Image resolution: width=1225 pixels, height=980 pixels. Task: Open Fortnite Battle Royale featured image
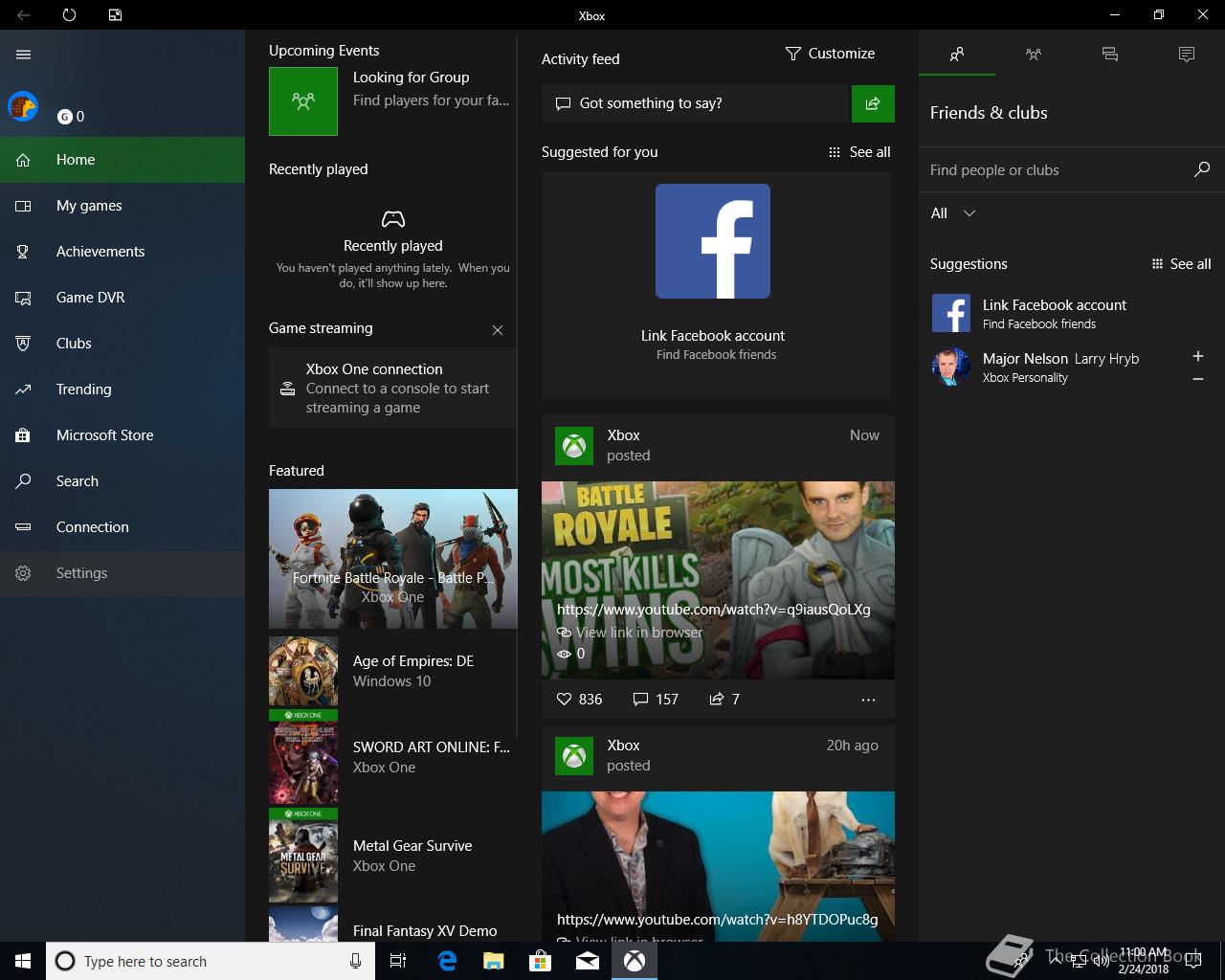coord(393,559)
